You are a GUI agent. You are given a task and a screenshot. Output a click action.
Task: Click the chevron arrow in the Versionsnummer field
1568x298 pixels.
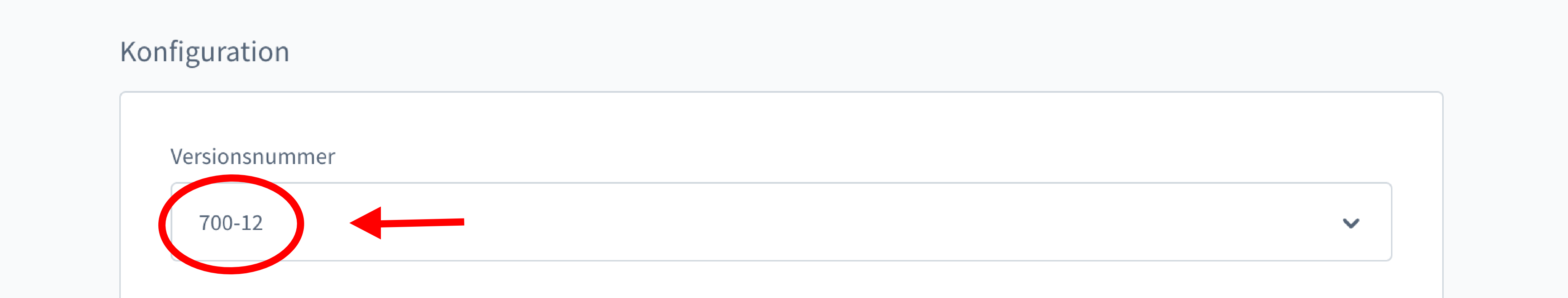coord(1350,223)
